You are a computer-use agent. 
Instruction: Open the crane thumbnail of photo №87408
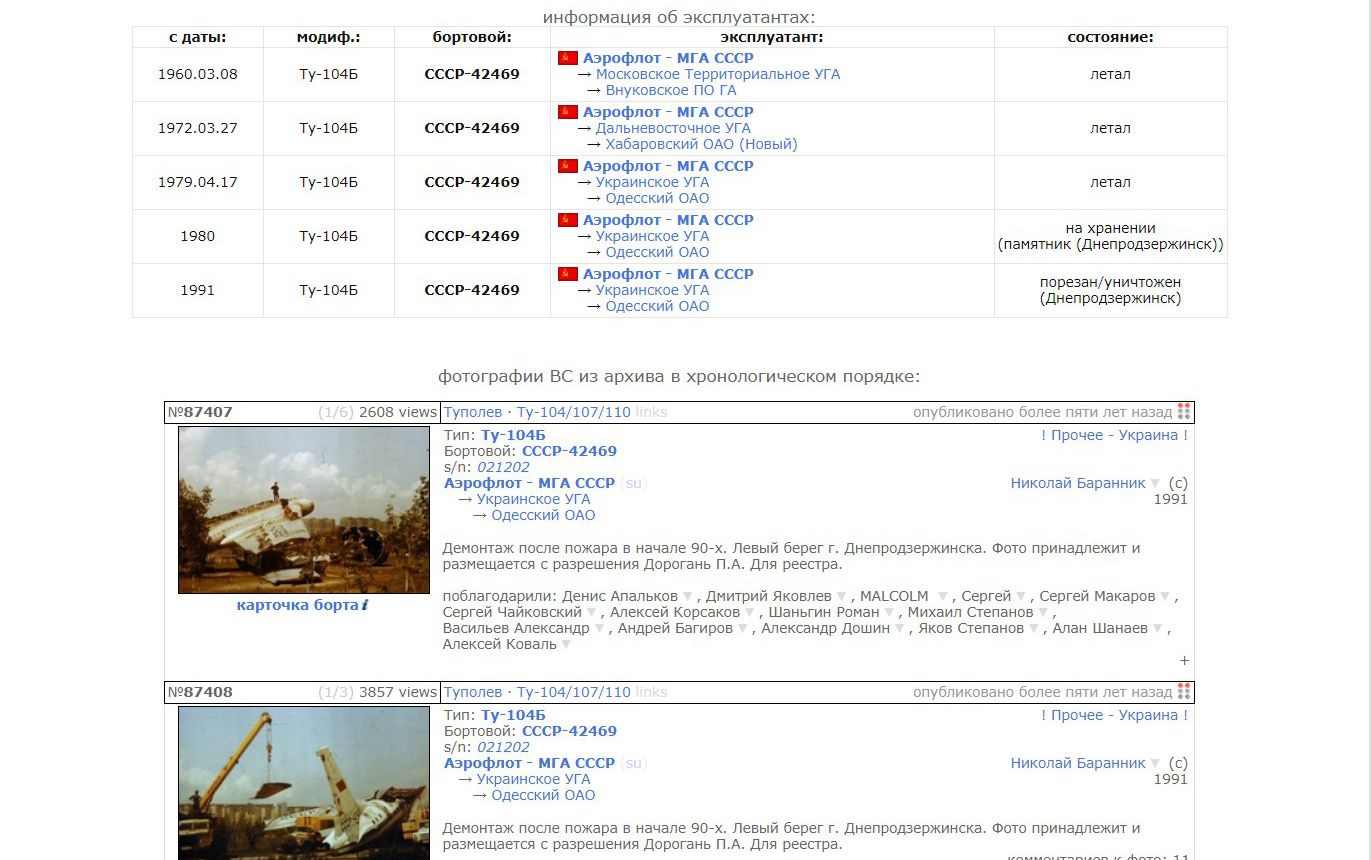[x=303, y=782]
